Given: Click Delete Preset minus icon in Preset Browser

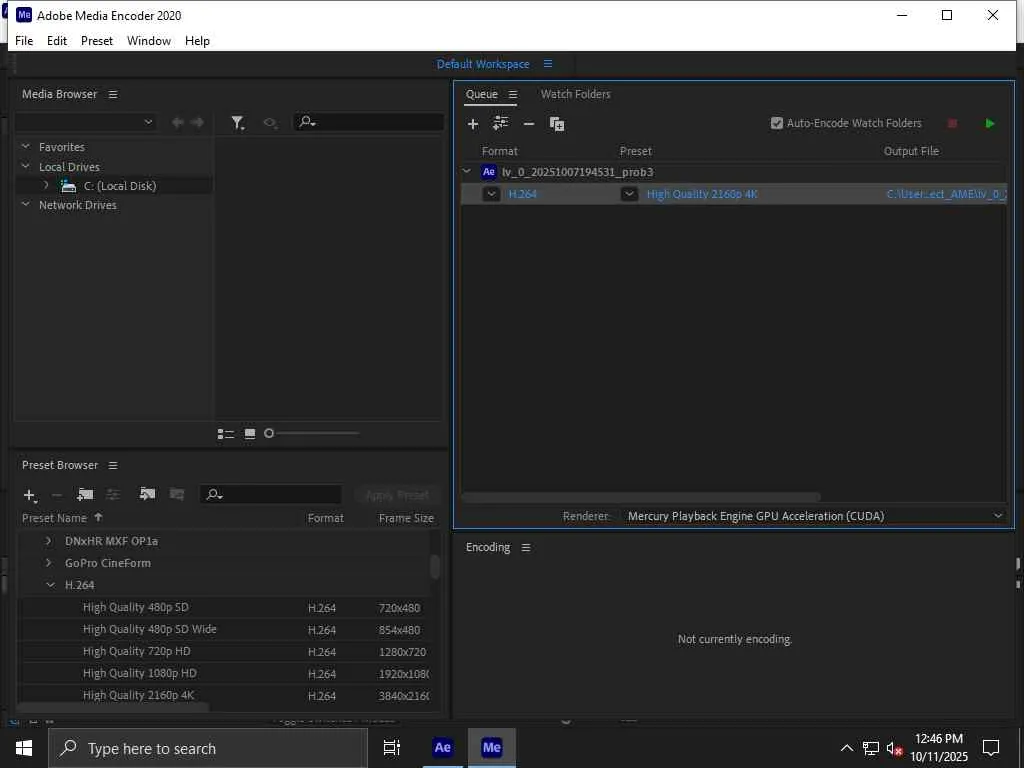Looking at the screenshot, I should pos(57,496).
